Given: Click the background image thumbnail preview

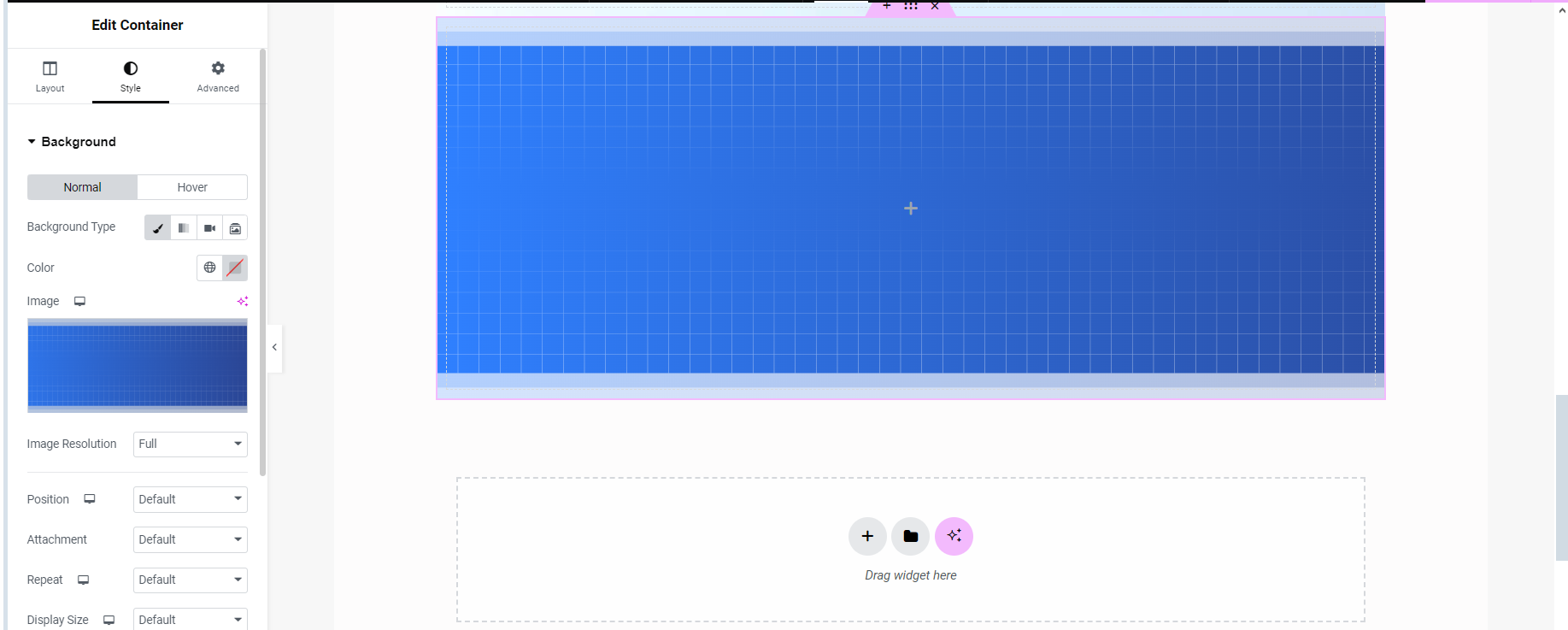Looking at the screenshot, I should tap(138, 366).
